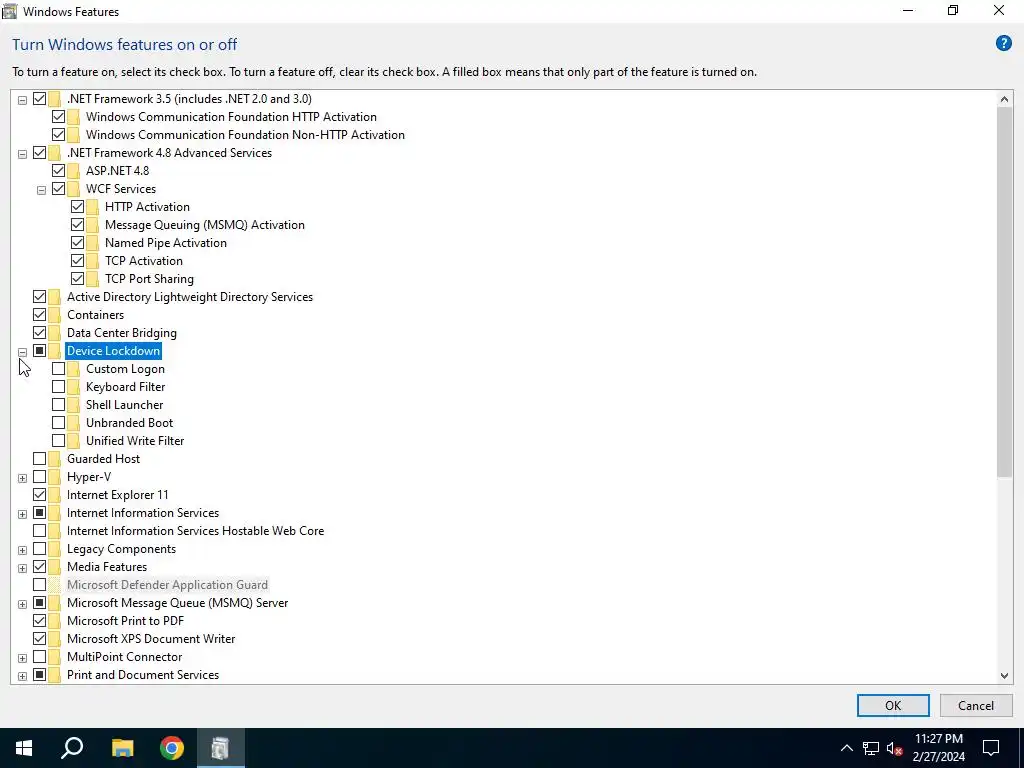Click the features list scrollbar thumb

tap(1004, 292)
